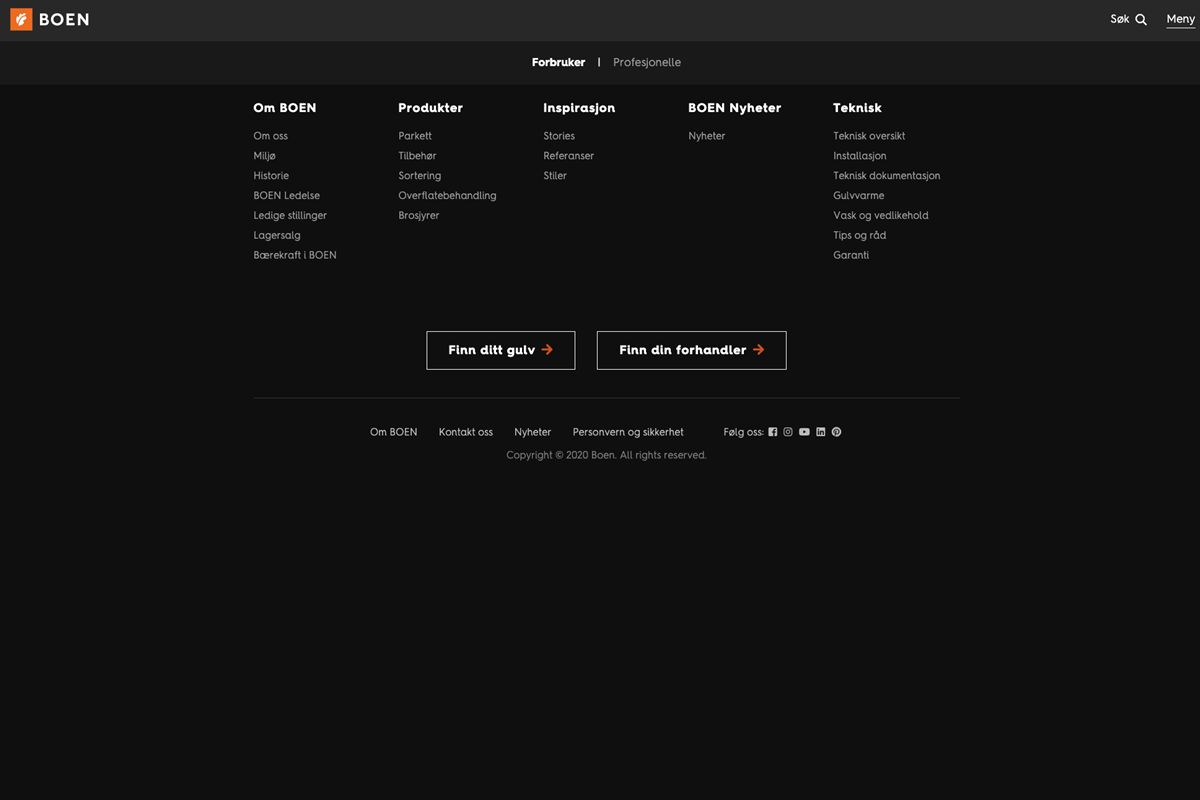Open the Lagersalg link
The image size is (1200, 800).
[x=277, y=236]
